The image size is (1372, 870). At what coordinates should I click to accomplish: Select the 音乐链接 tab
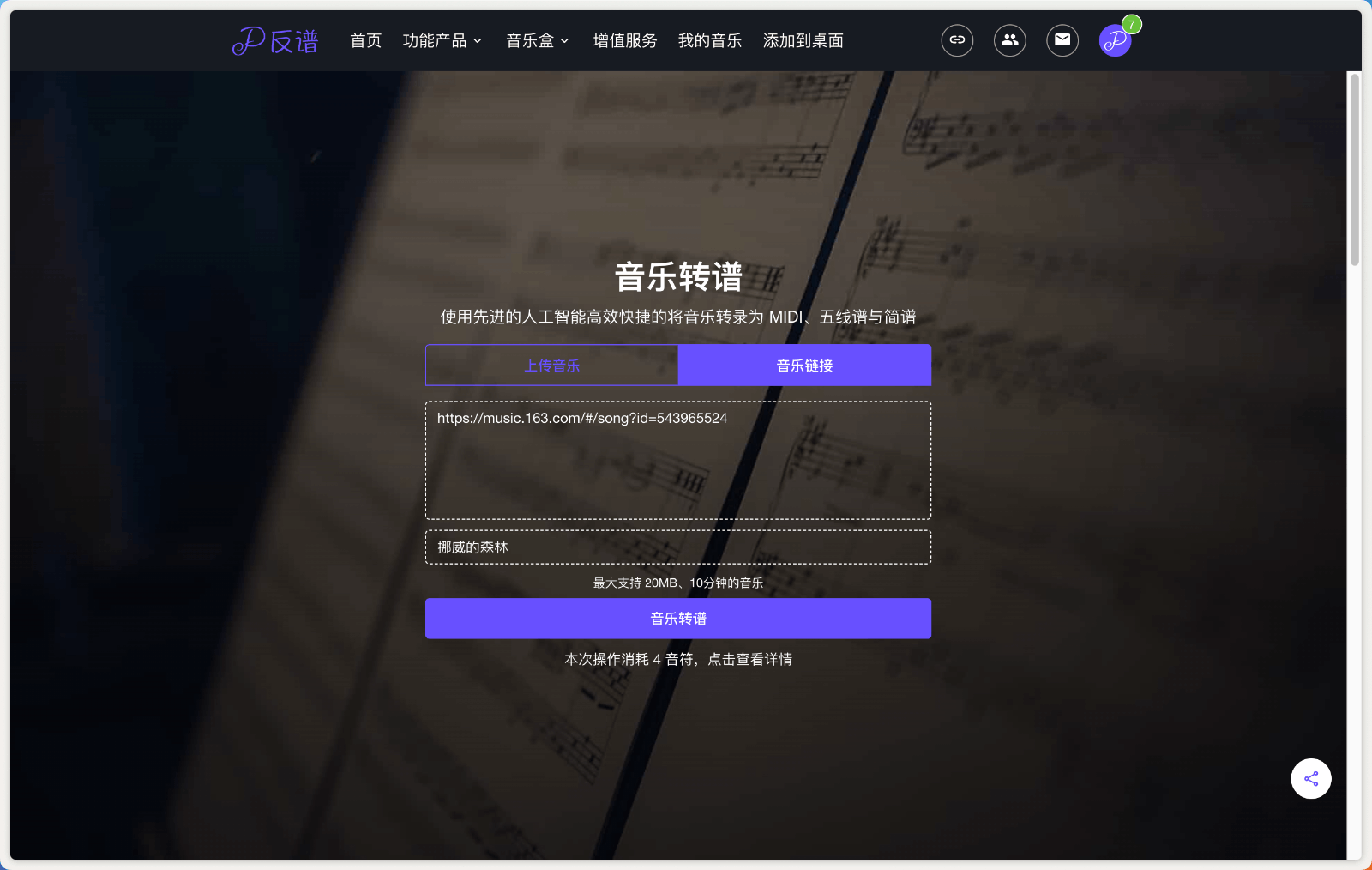point(803,365)
